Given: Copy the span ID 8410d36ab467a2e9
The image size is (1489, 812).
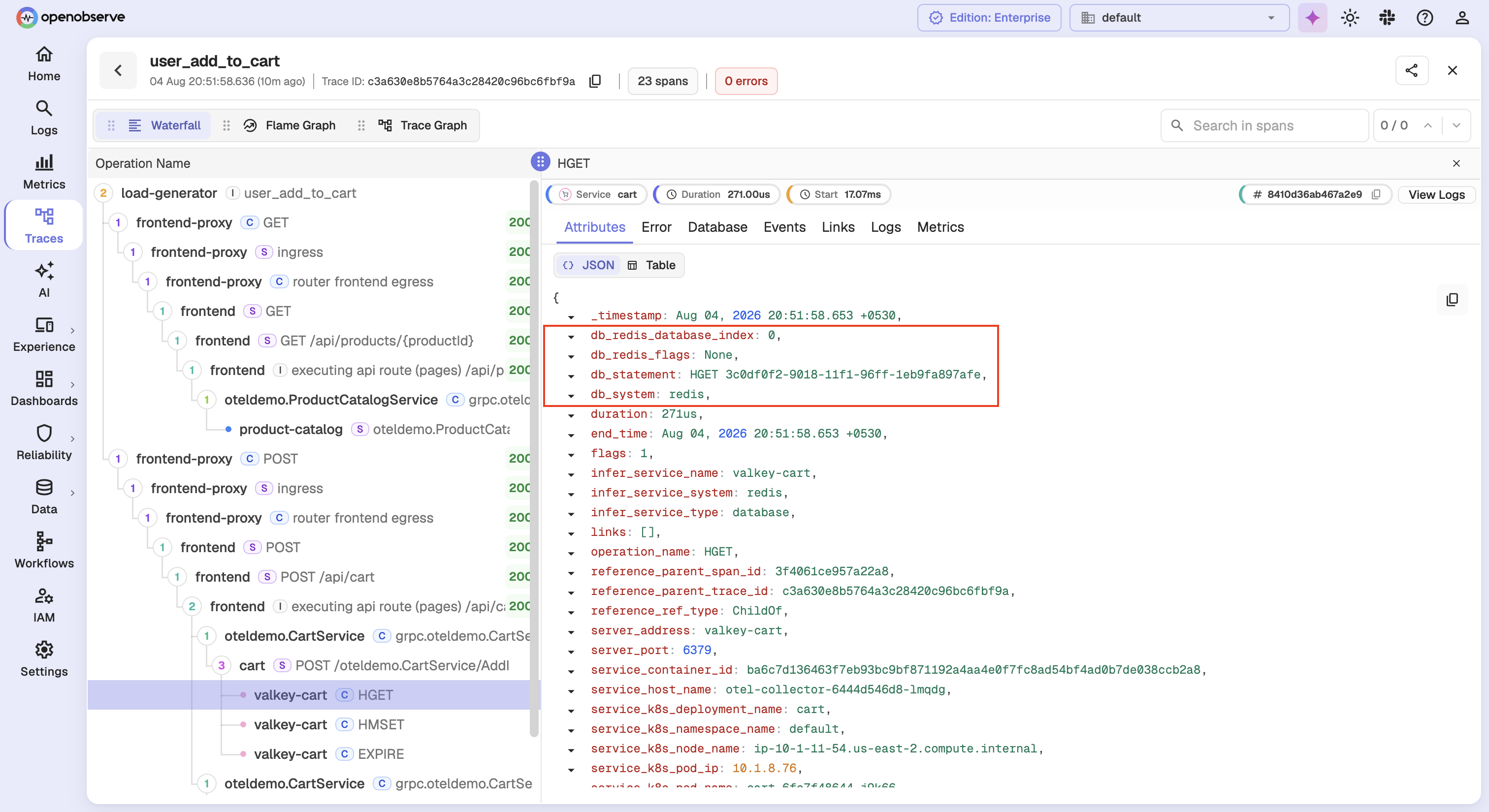Looking at the screenshot, I should point(1376,194).
